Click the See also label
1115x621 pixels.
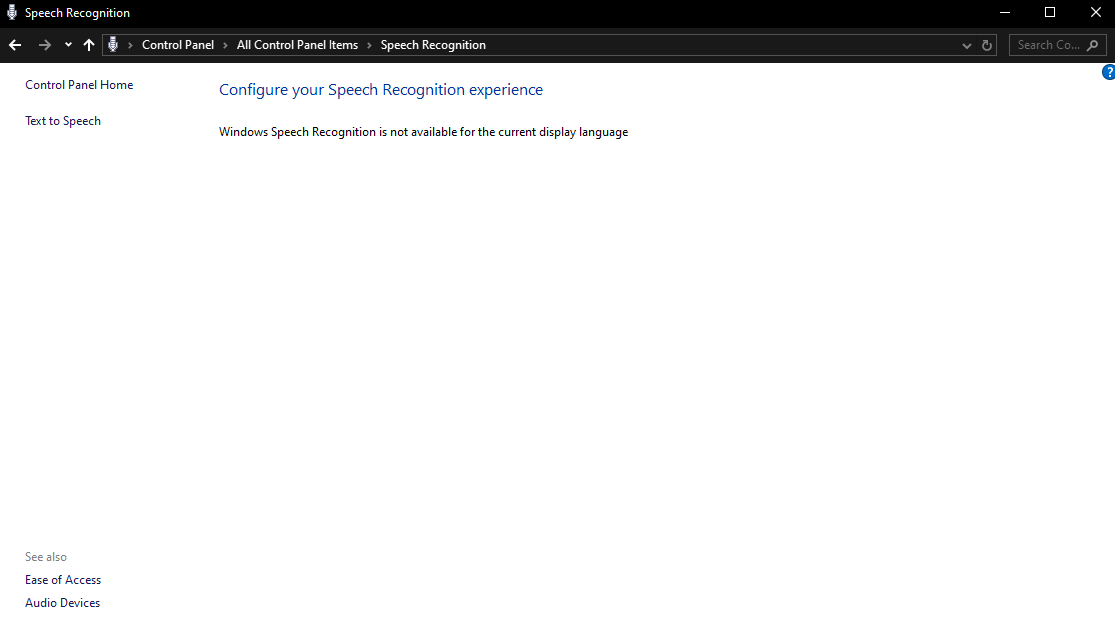click(x=46, y=557)
